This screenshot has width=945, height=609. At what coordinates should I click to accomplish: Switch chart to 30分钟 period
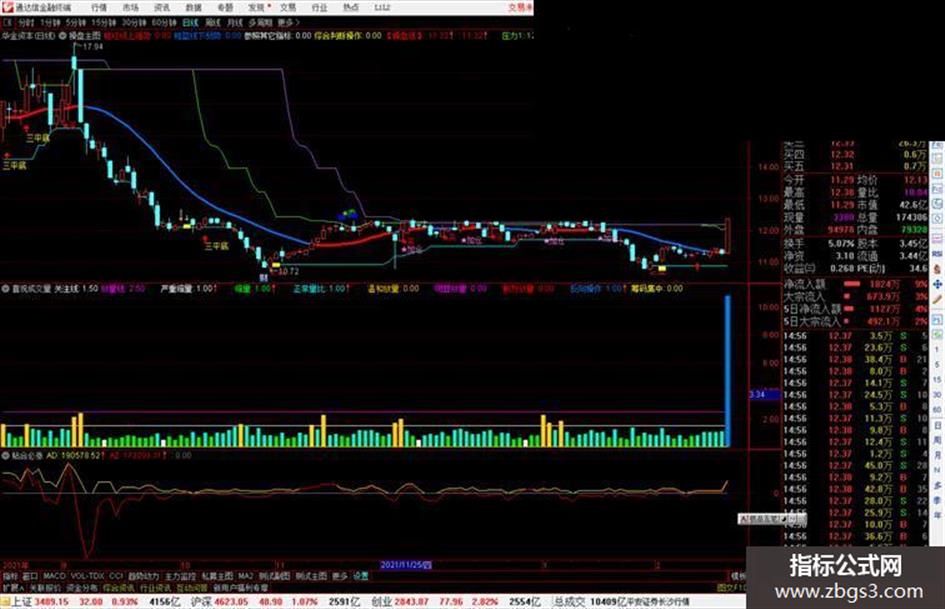pyautogui.click(x=133, y=23)
